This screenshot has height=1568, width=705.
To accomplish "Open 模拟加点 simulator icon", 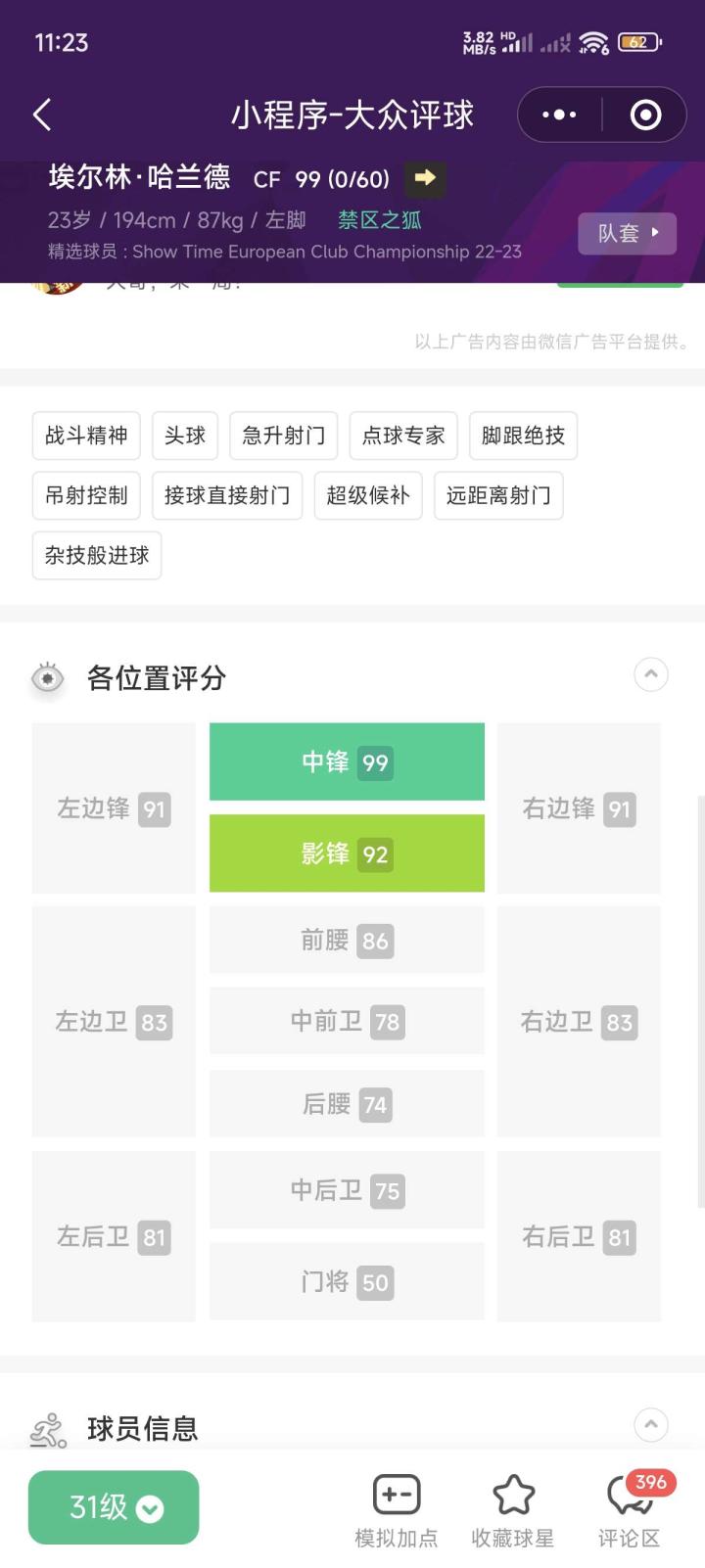I will tap(397, 1496).
